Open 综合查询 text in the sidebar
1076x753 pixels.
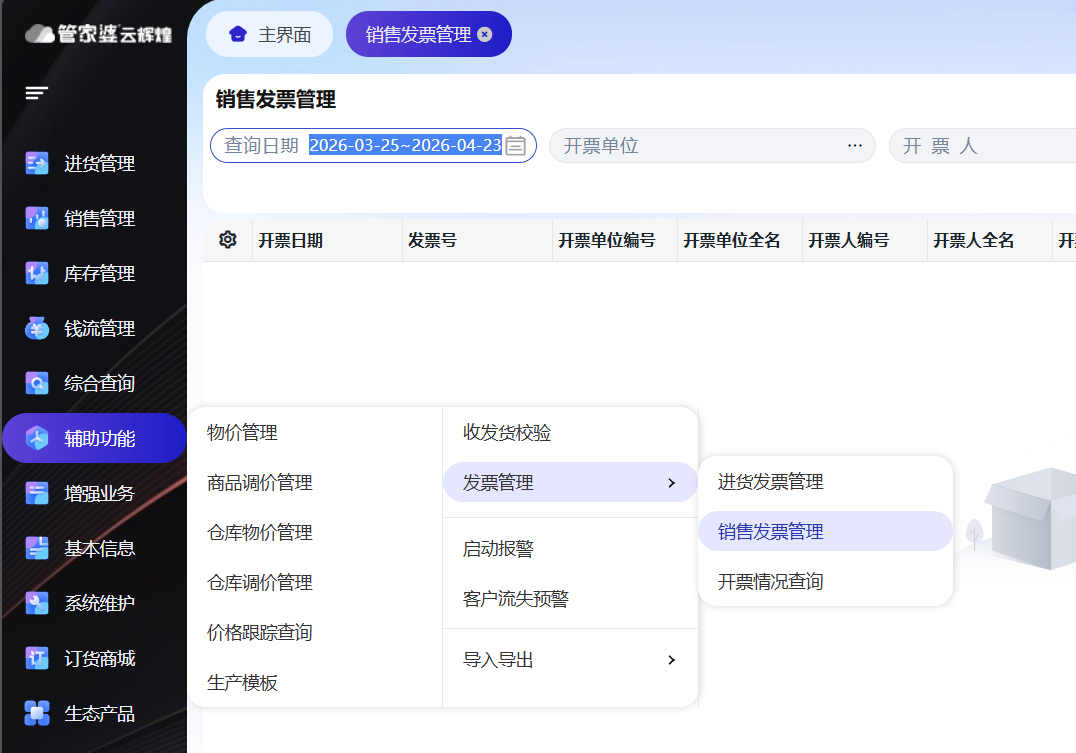tap(100, 383)
